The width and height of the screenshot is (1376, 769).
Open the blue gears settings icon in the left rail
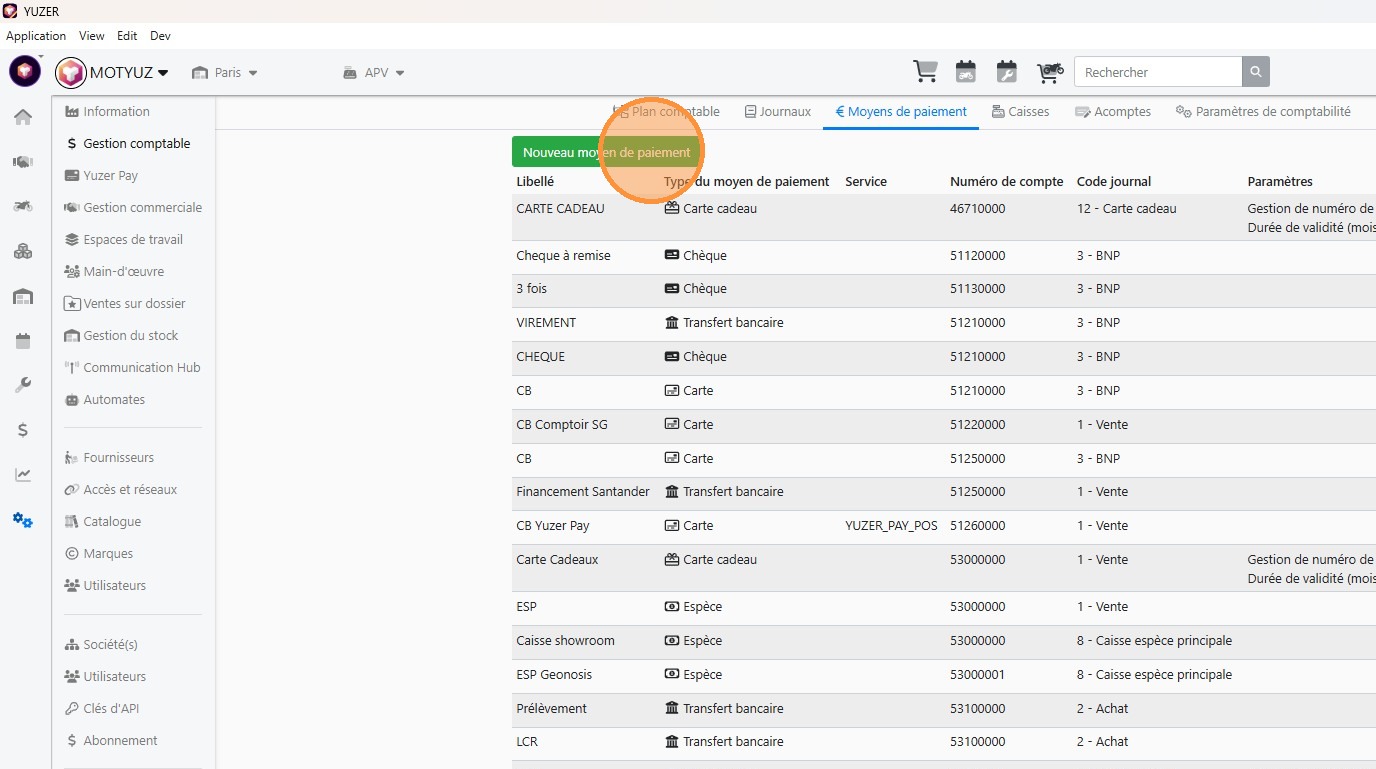(23, 520)
